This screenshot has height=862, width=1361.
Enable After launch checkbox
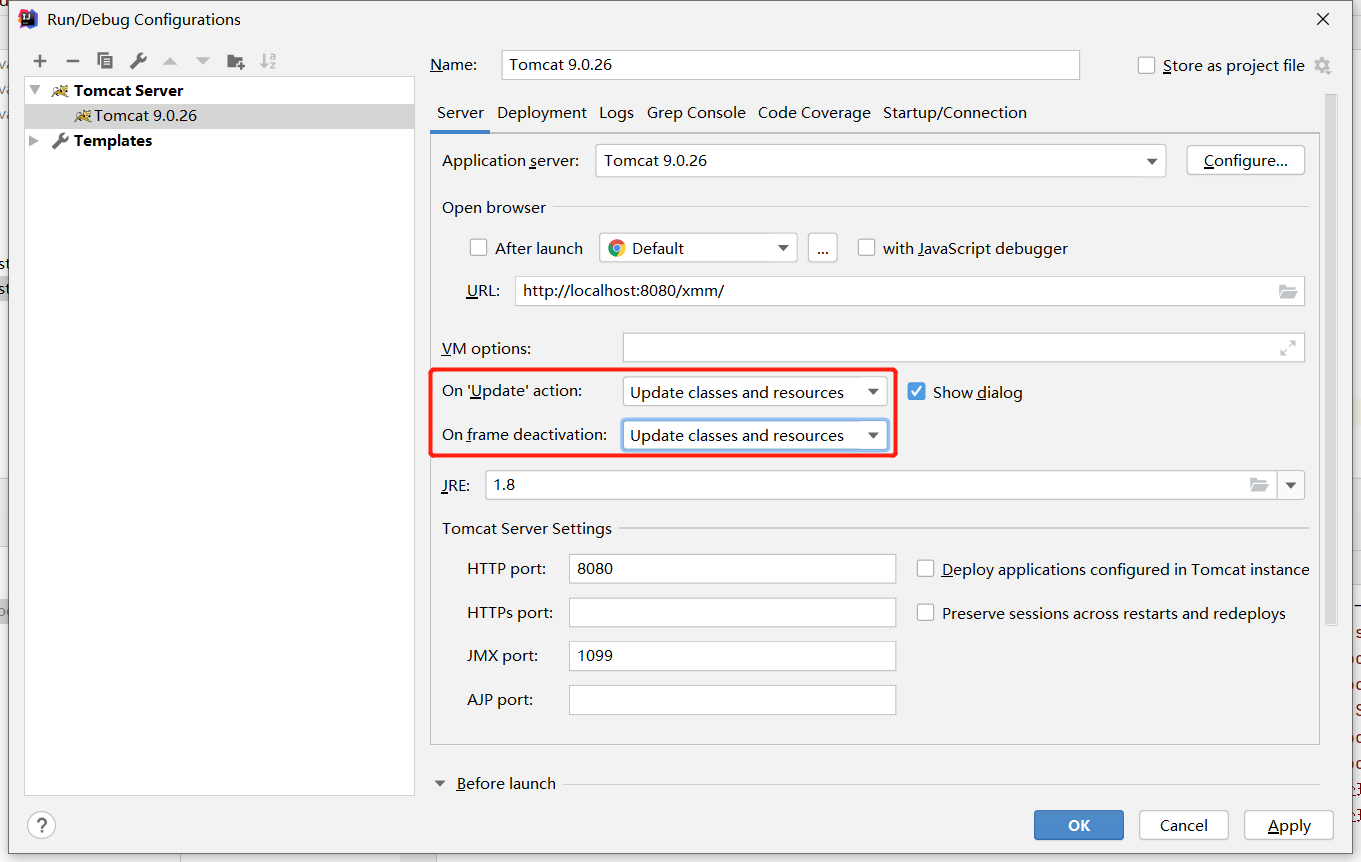tap(479, 248)
